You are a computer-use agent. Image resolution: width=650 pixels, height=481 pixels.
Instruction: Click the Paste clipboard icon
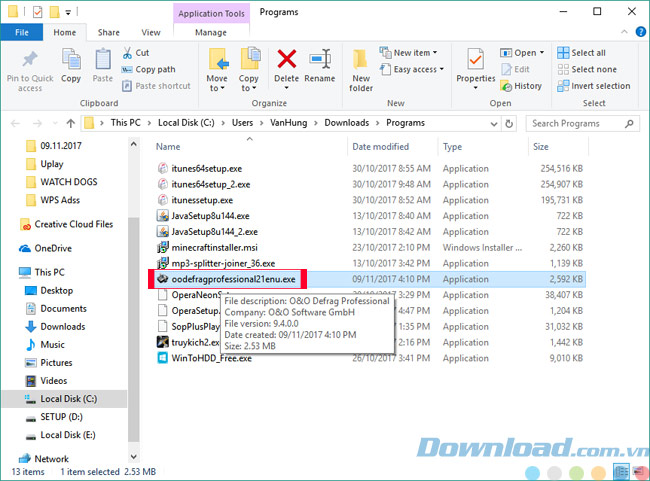(x=103, y=59)
